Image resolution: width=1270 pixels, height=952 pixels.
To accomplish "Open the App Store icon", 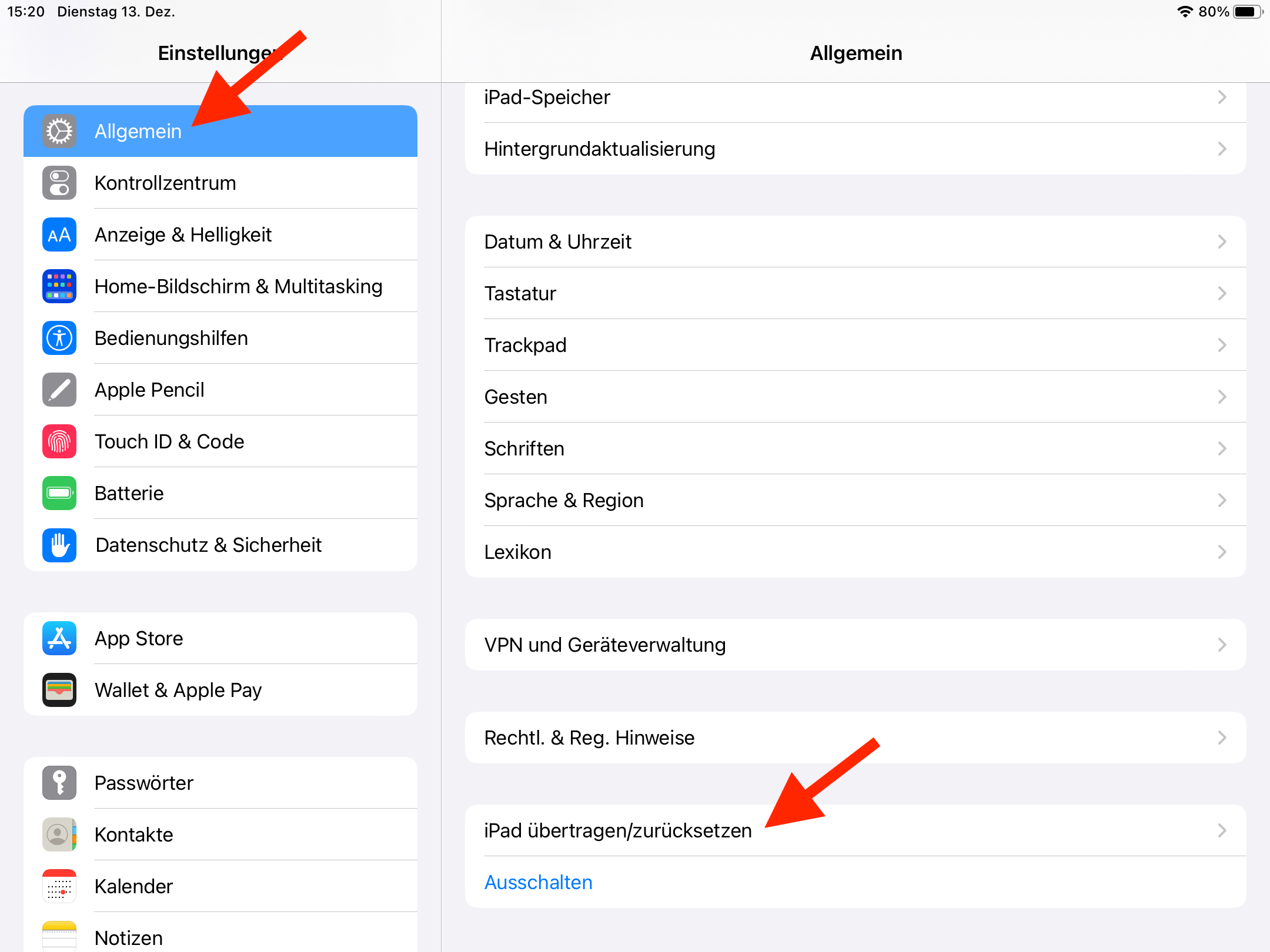I will [59, 638].
